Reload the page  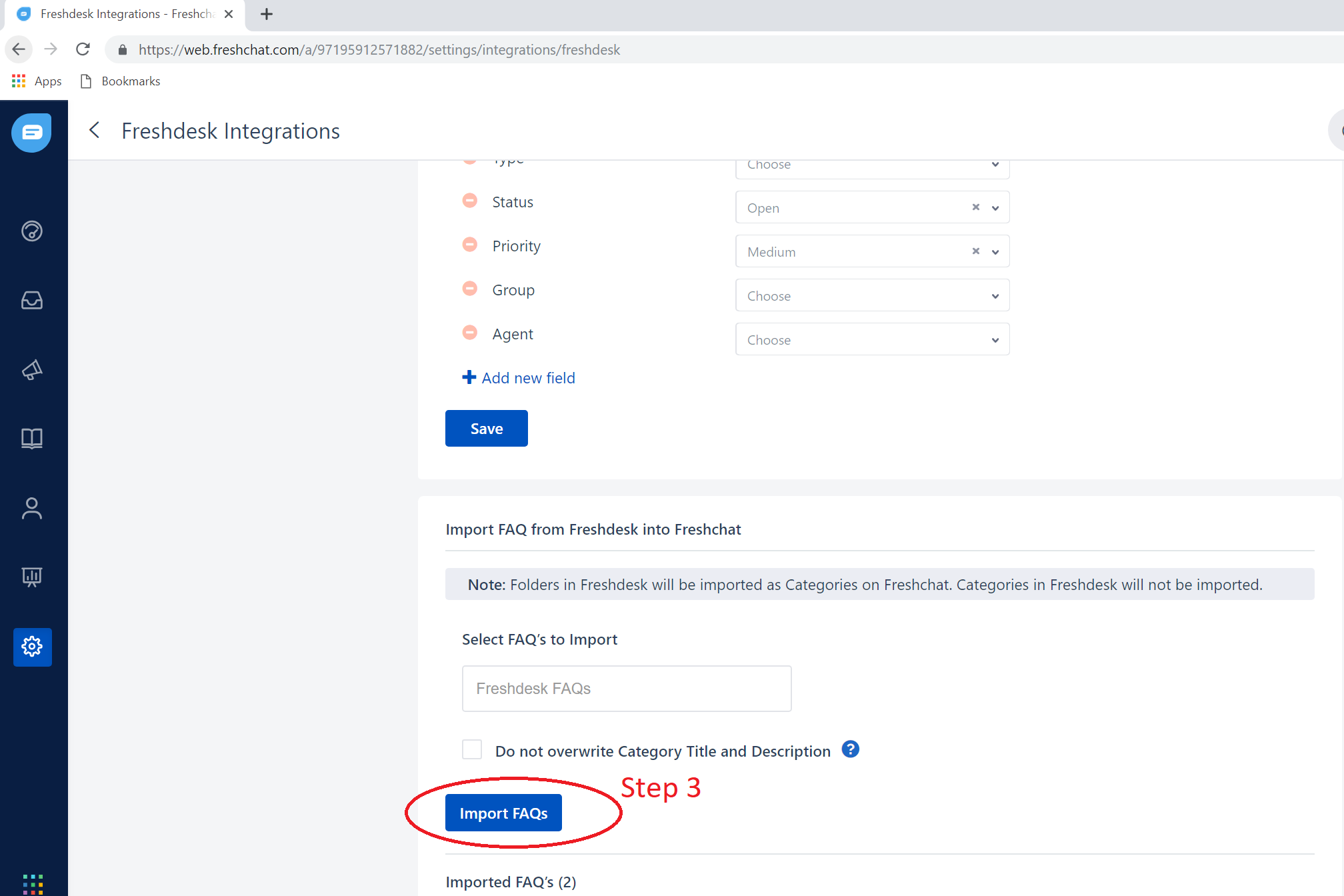(x=83, y=49)
